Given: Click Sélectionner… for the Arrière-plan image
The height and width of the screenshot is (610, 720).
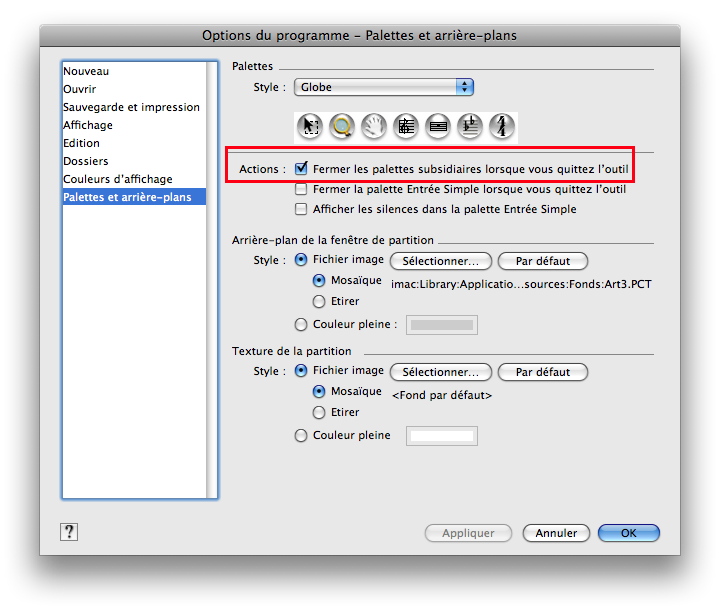Looking at the screenshot, I should (441, 261).
